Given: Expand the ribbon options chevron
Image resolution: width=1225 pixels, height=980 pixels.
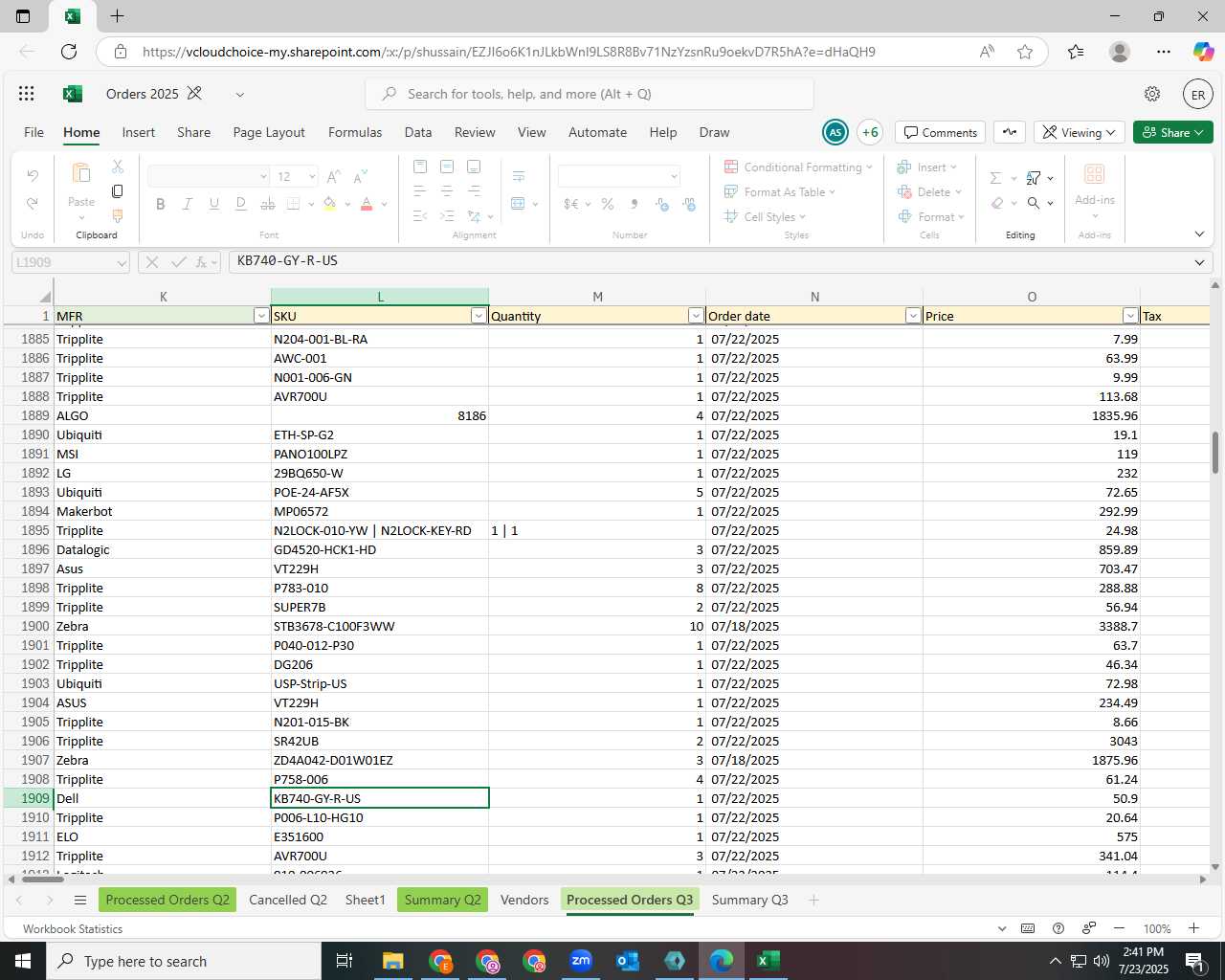Looking at the screenshot, I should click(1199, 234).
